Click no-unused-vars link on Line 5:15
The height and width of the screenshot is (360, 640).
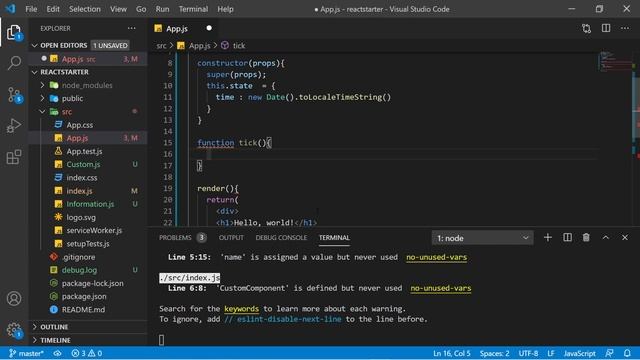(x=436, y=257)
